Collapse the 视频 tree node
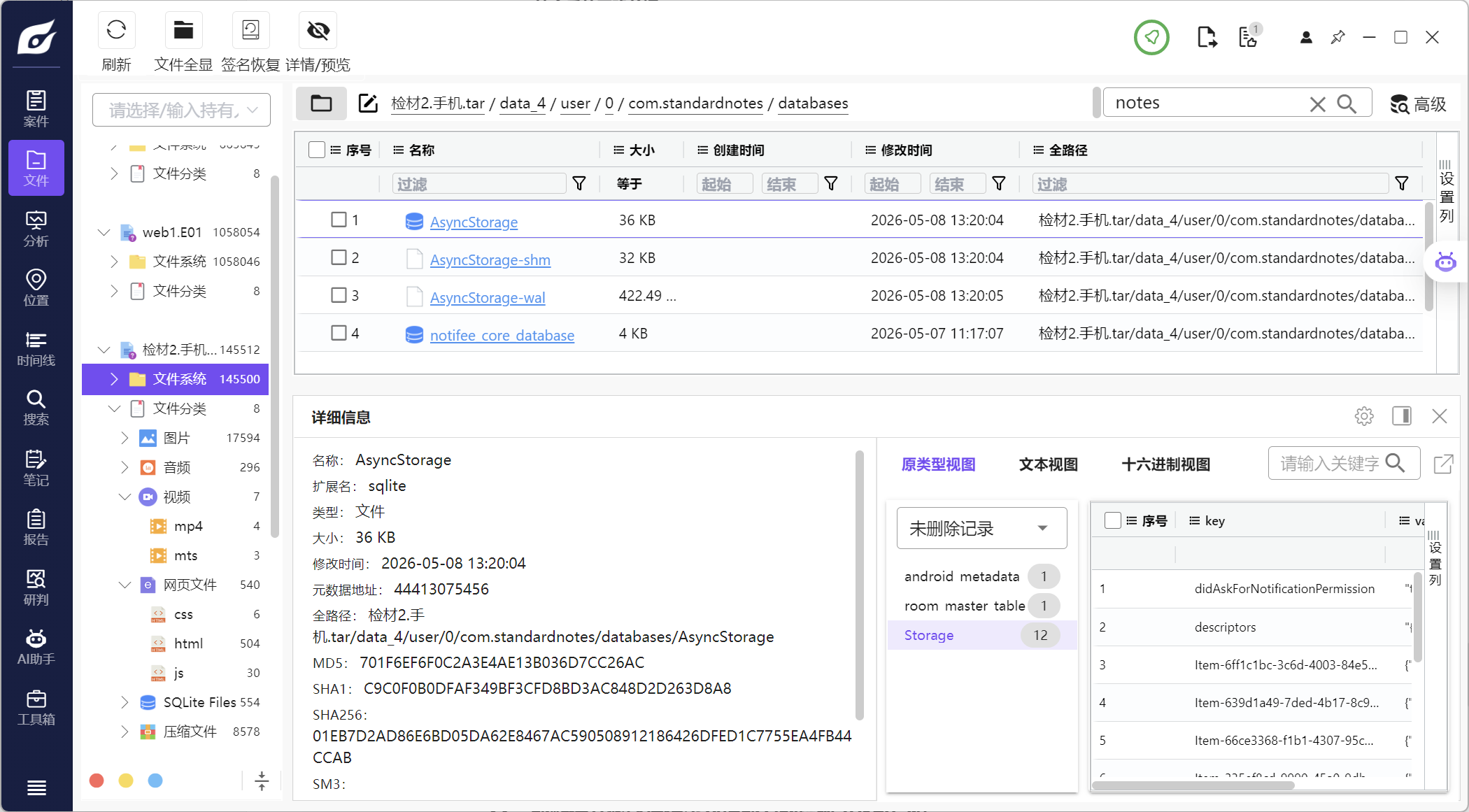The width and height of the screenshot is (1469, 812). tap(125, 497)
